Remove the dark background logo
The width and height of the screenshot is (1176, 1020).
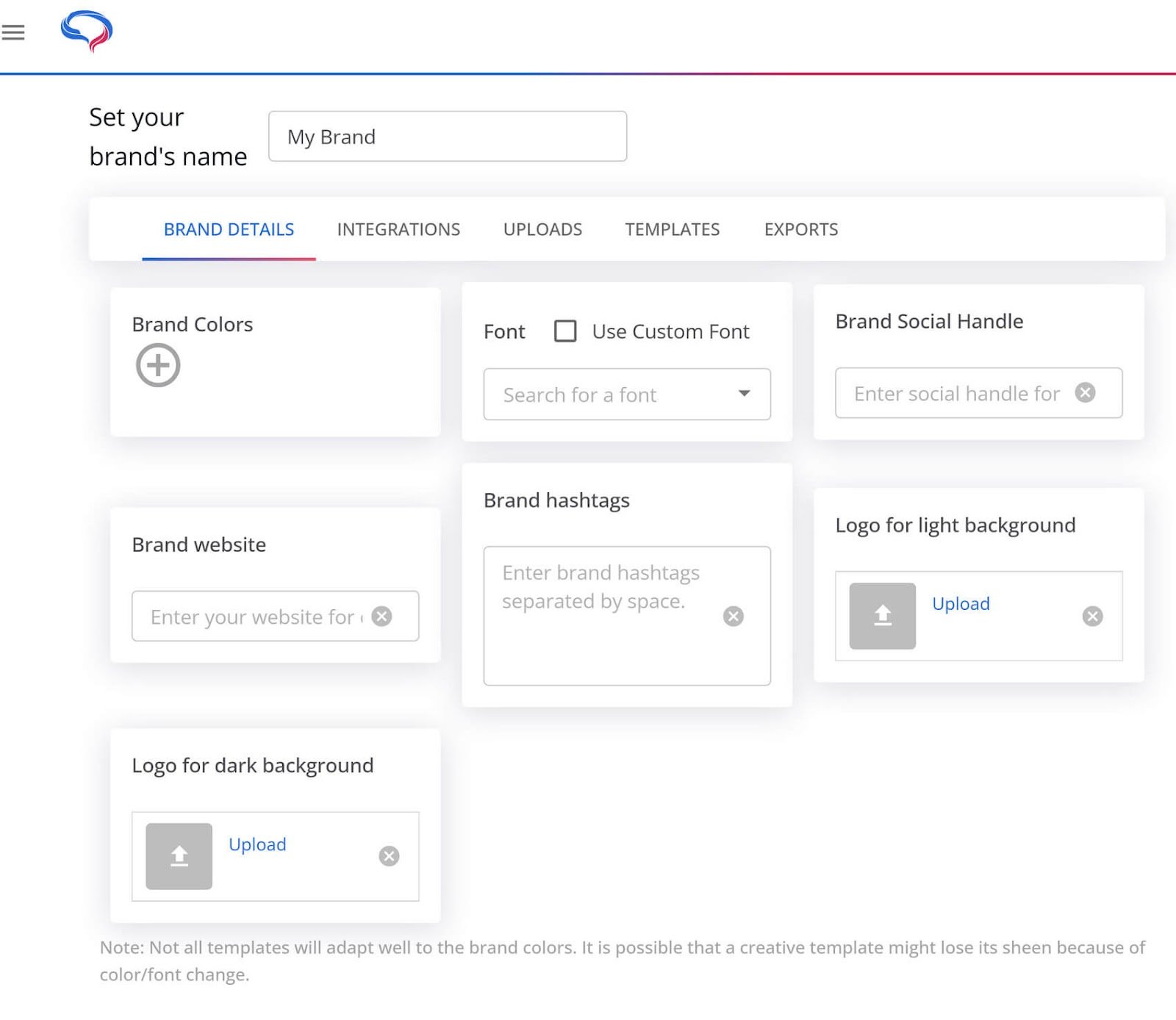(x=389, y=855)
